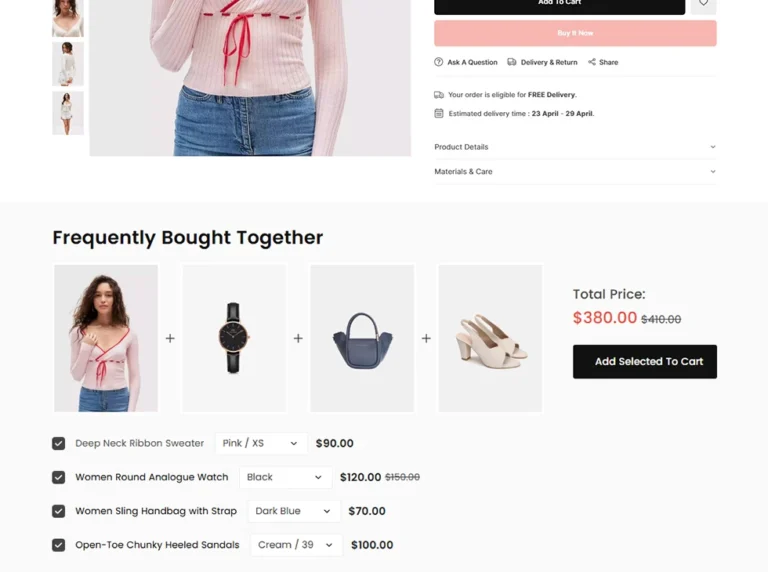Open the Pink / XS variant dropdown
768x572 pixels.
[262, 443]
